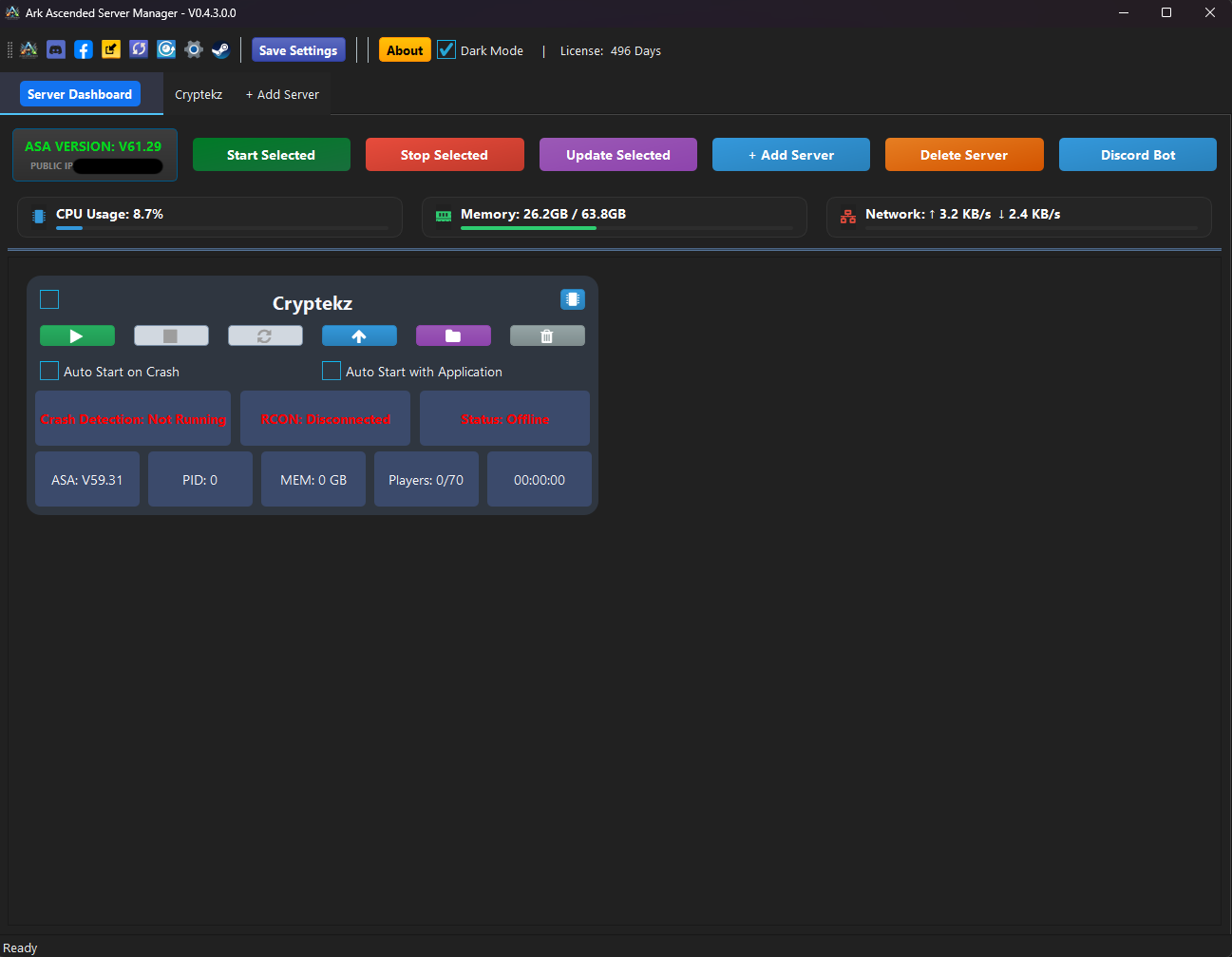1232x957 pixels.
Task: Click the blue circular update toolbar icon
Action: pos(166,49)
